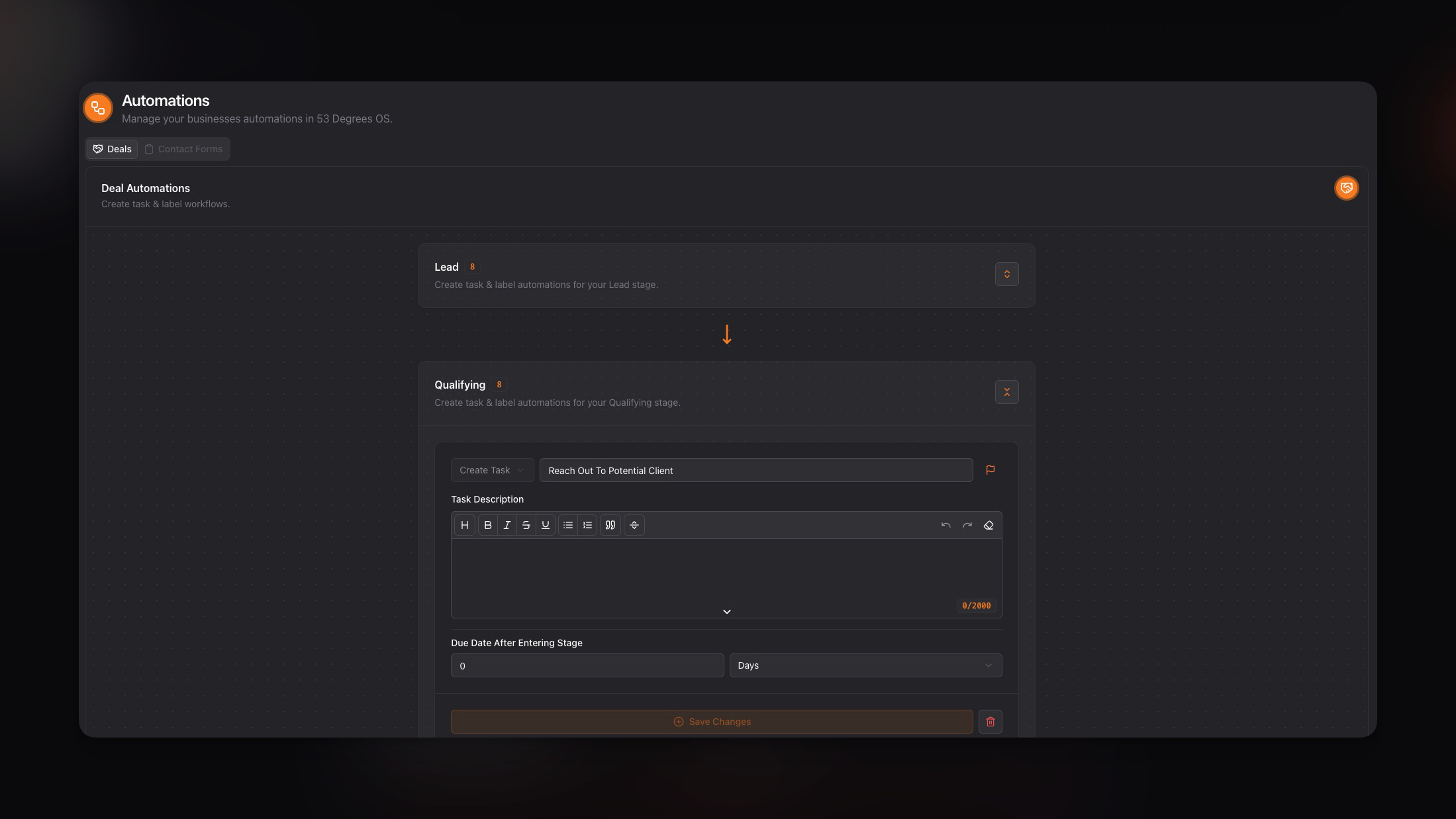Toggle the flag icon next to the task title
1456x819 pixels.
[x=990, y=470]
